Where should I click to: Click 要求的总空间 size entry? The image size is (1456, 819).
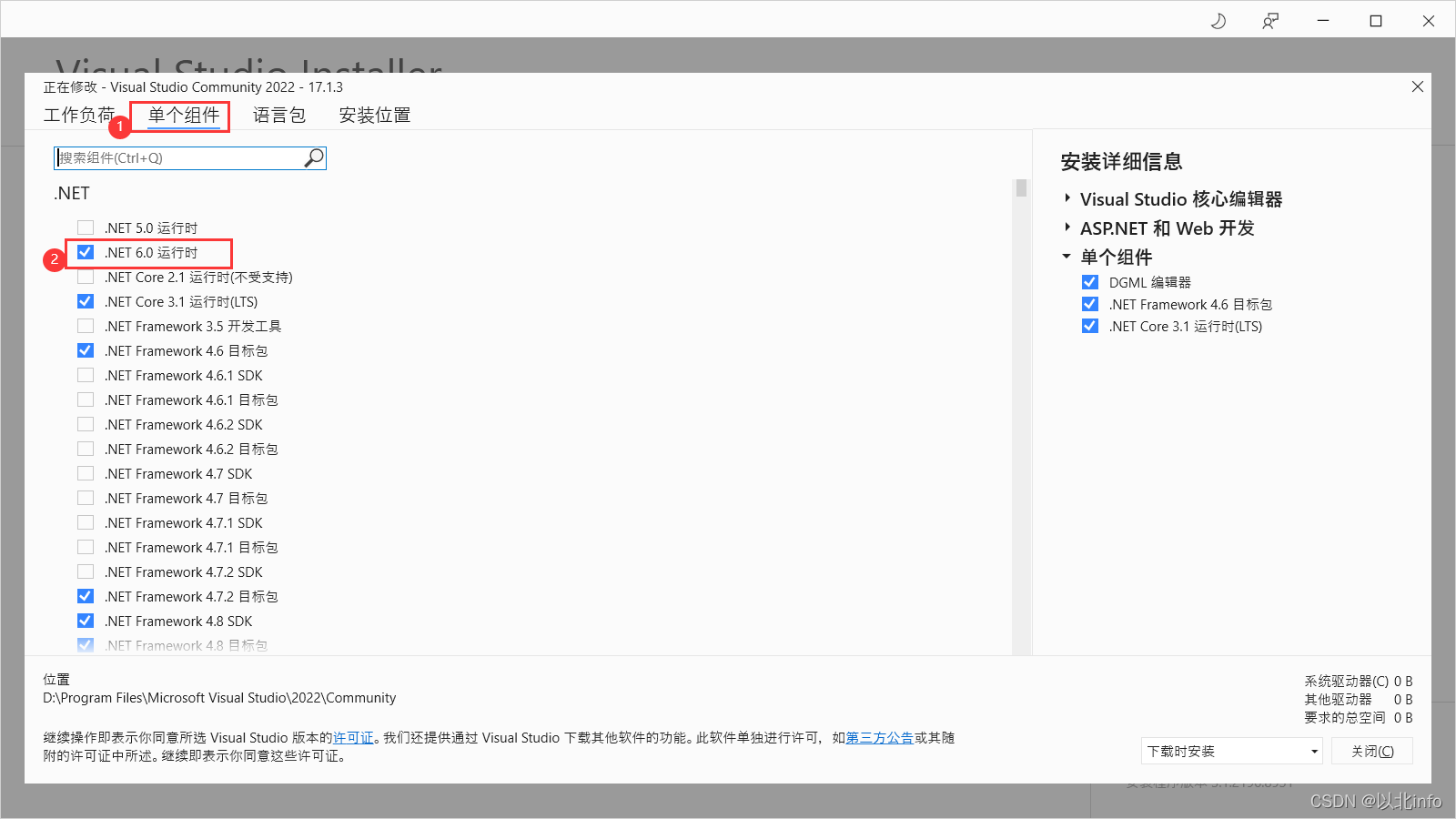coord(1358,717)
